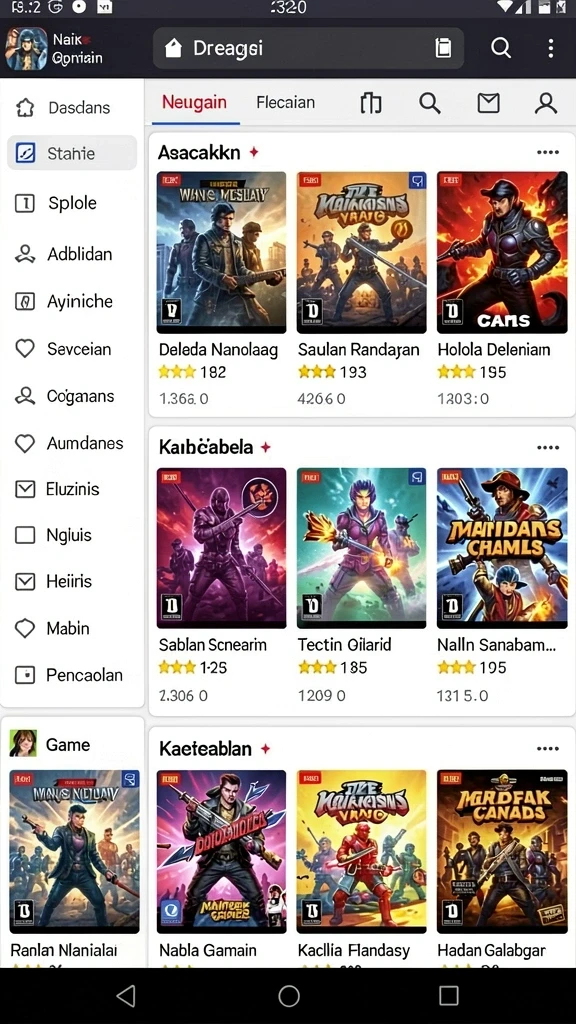This screenshot has width=576, height=1024.
Task: Expand the Asacakkn section three-dot menu
Action: [547, 152]
